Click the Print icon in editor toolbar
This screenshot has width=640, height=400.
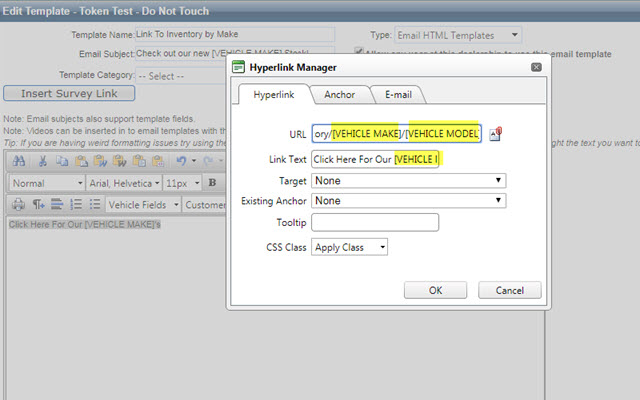click(x=18, y=204)
